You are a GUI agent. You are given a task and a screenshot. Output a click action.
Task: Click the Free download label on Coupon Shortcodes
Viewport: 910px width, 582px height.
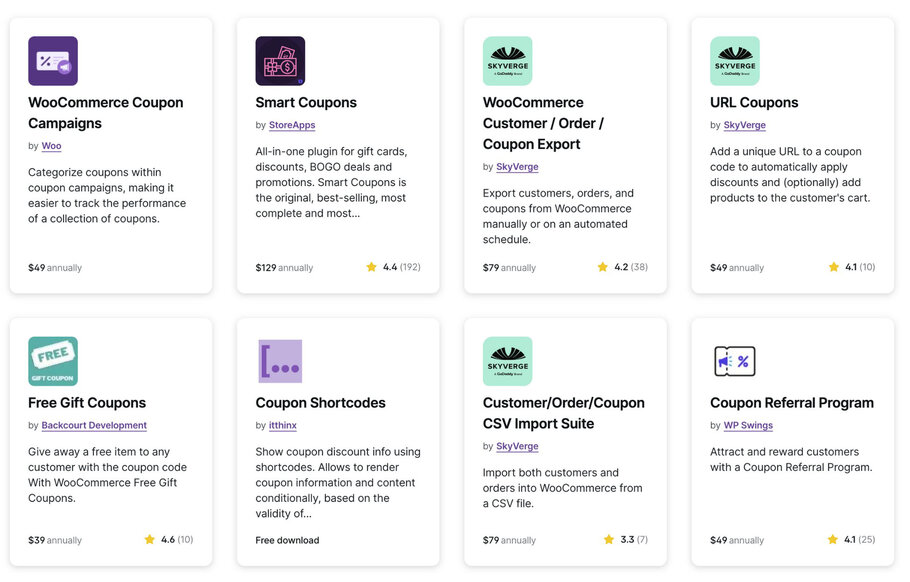point(288,539)
